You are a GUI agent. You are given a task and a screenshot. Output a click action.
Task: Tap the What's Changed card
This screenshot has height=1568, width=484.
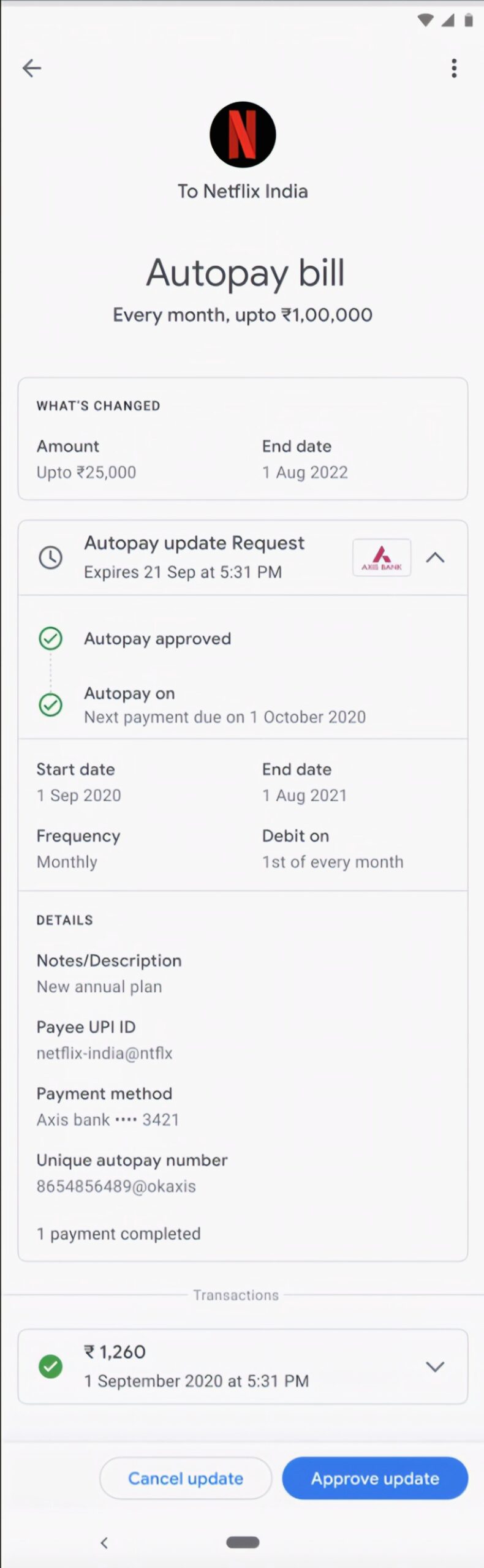coord(243,439)
